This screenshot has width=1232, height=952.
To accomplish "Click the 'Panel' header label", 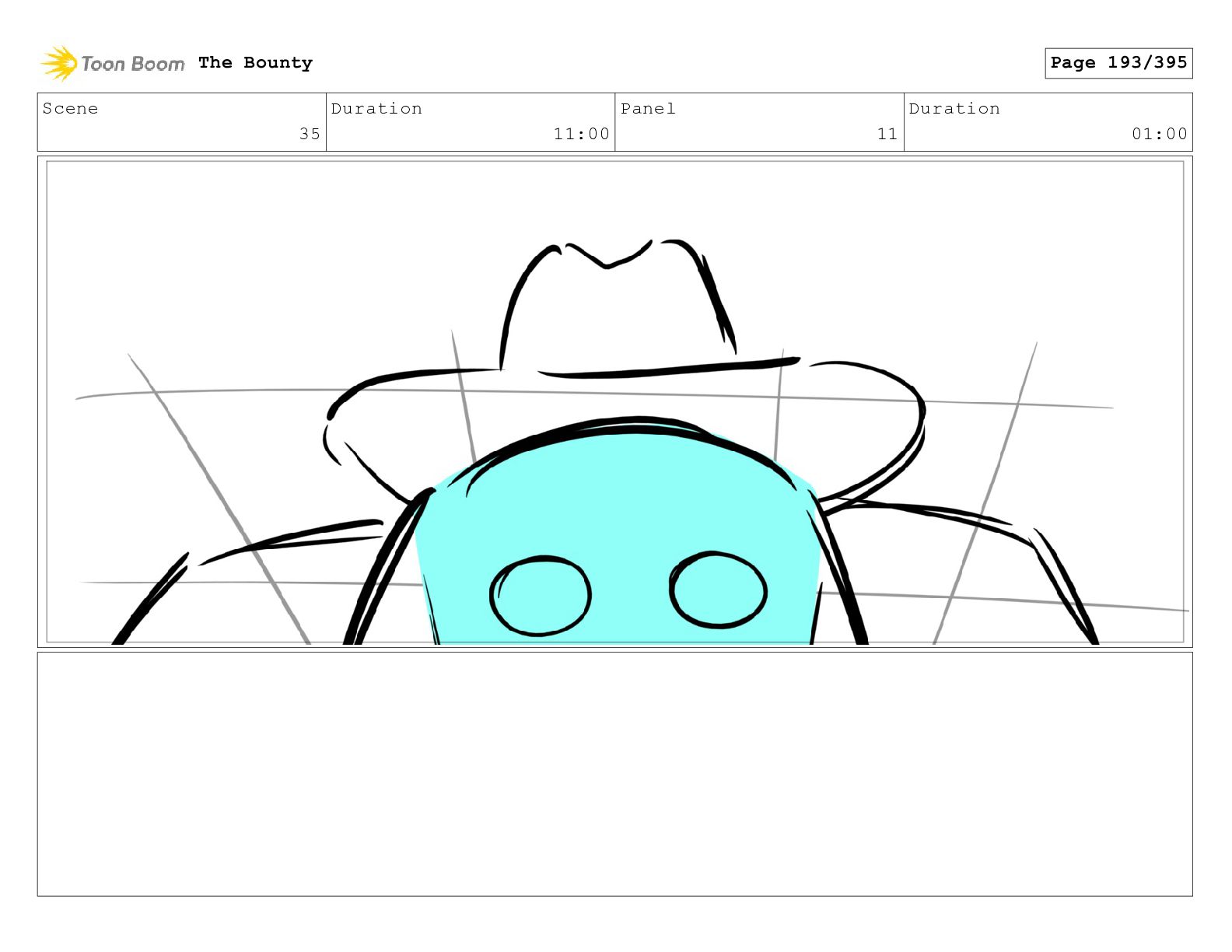I will click(648, 108).
